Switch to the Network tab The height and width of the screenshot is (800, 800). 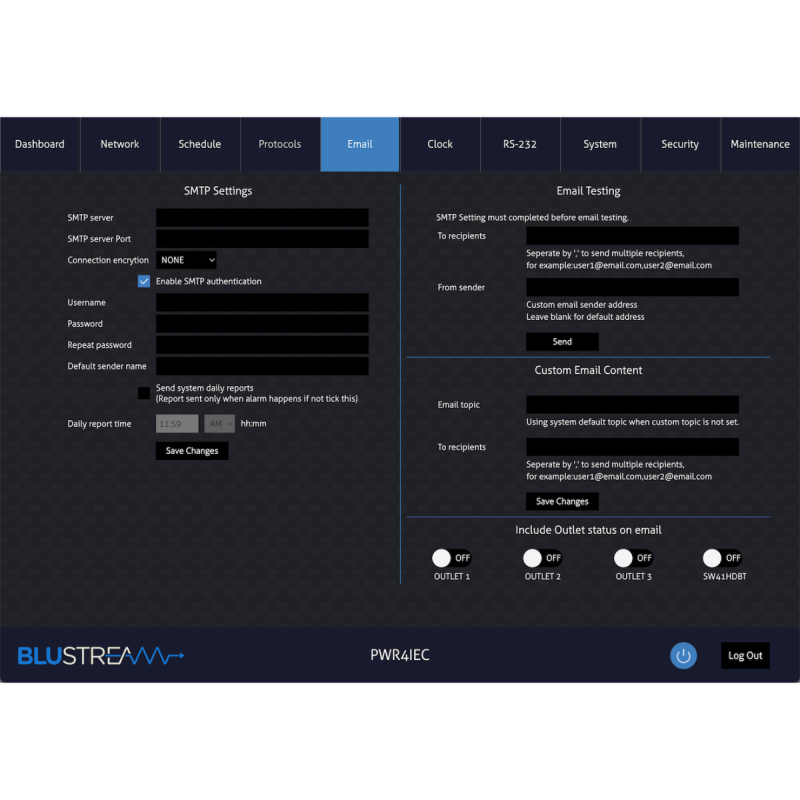pyautogui.click(x=120, y=144)
